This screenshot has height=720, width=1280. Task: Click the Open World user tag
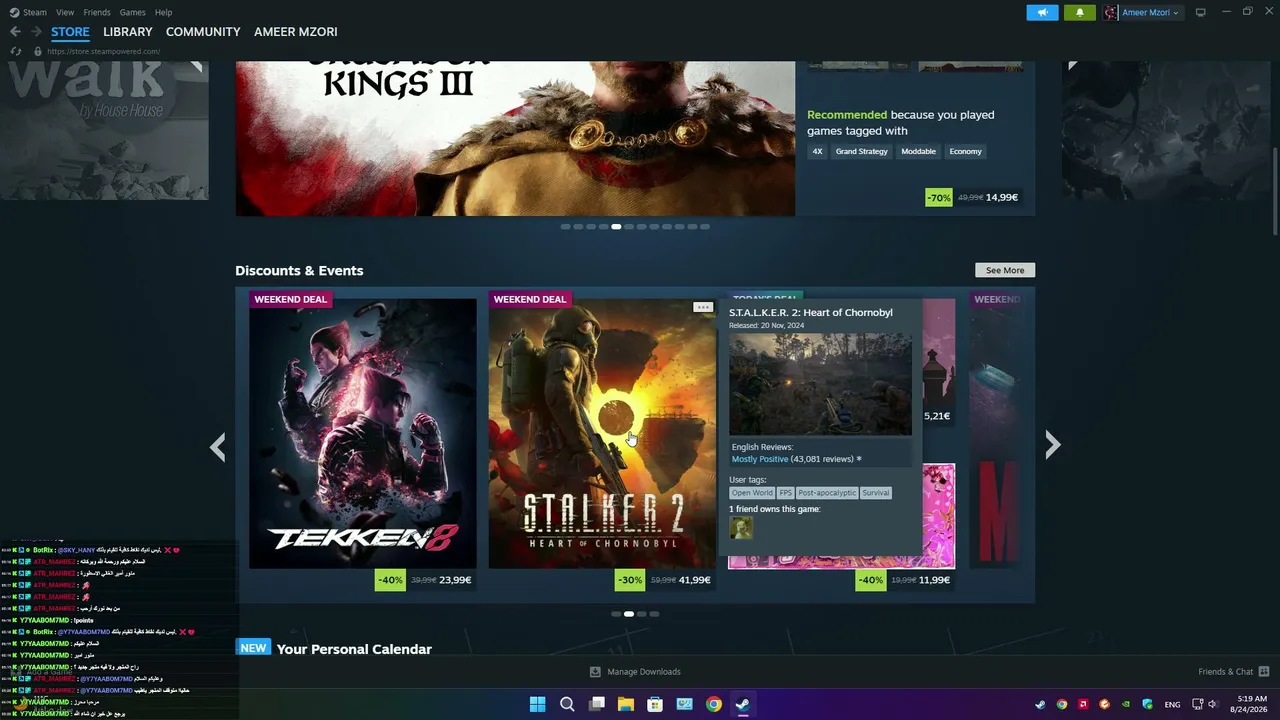pos(752,493)
